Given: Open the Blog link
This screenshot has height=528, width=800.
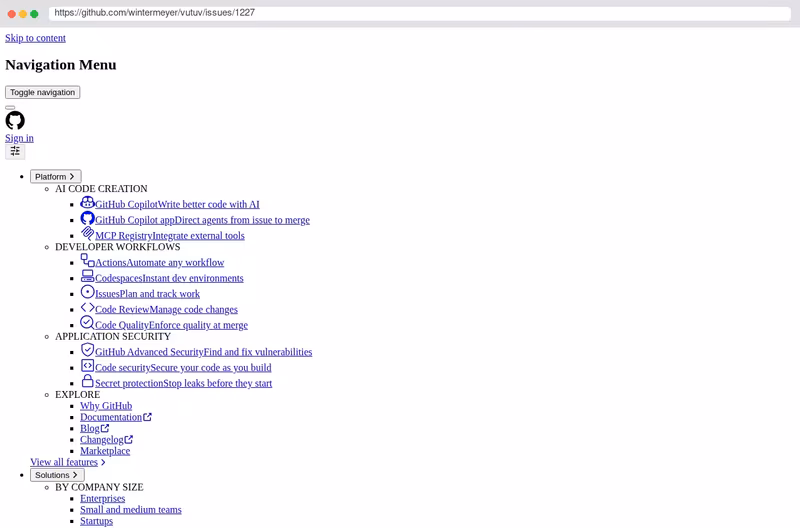Looking at the screenshot, I should 89,428.
